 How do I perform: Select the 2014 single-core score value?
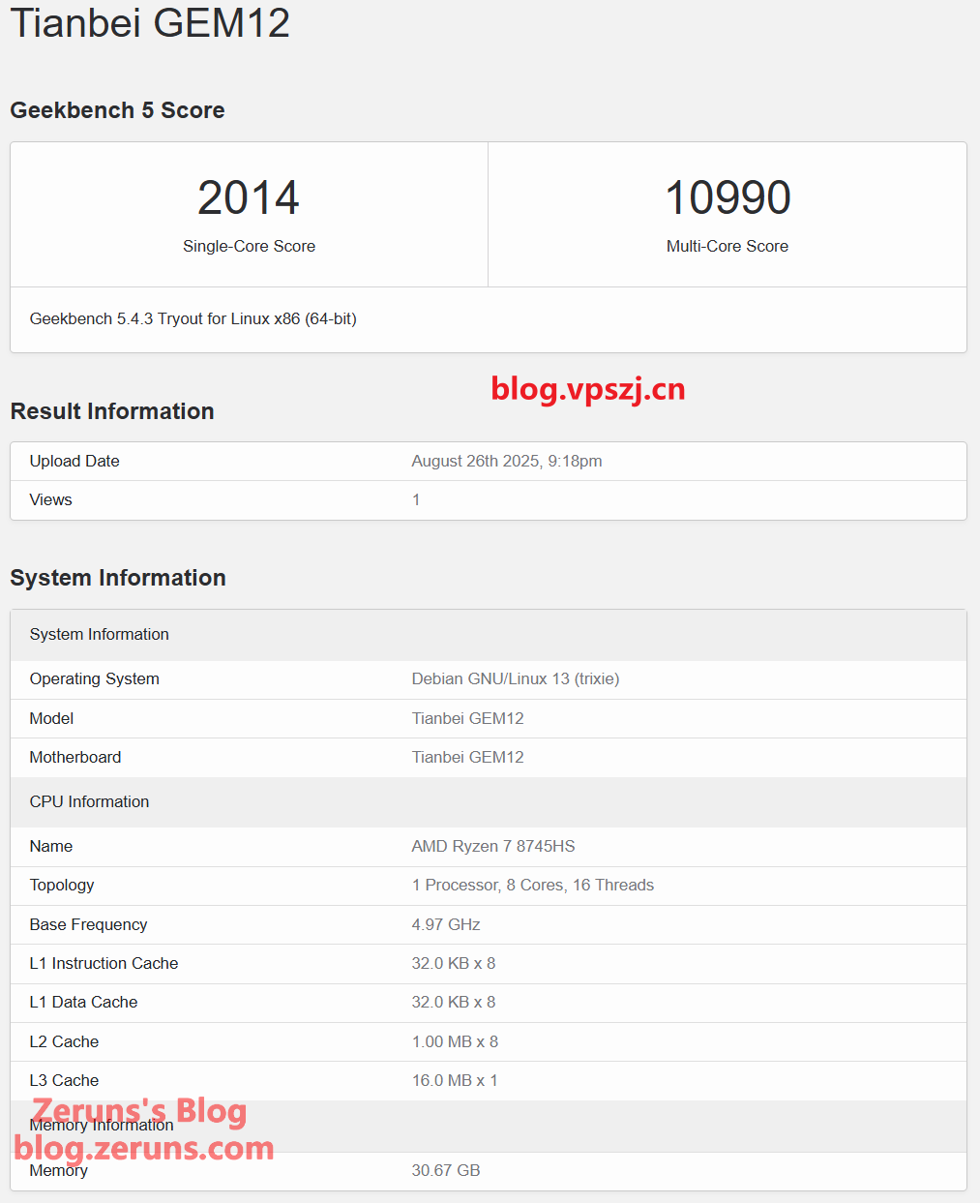[x=249, y=197]
